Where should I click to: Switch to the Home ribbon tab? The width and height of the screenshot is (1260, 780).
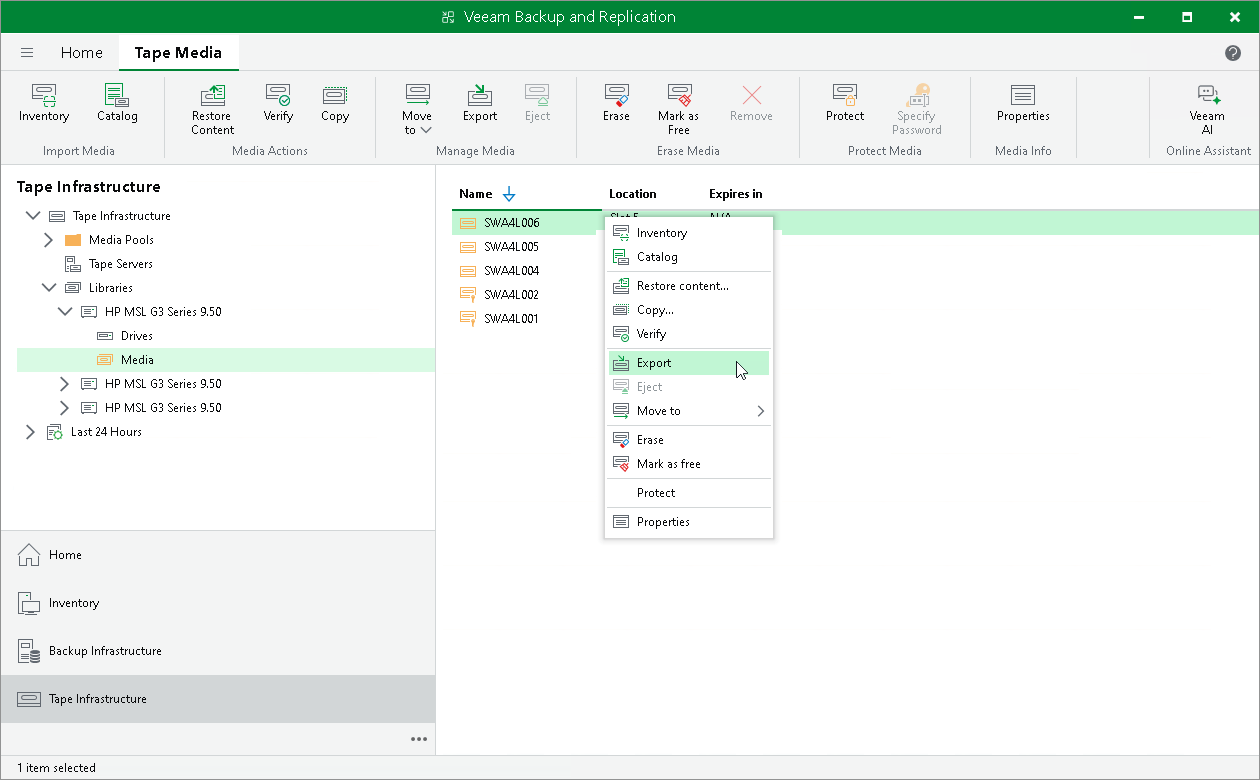[81, 52]
